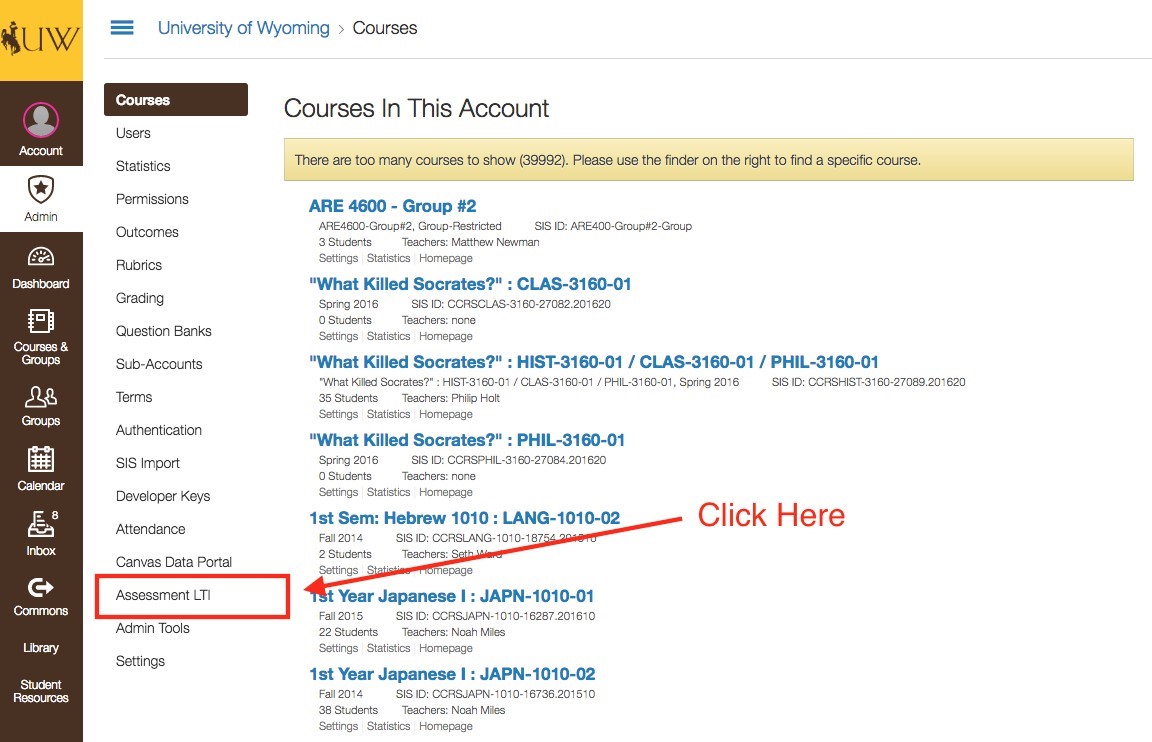
Task: Open the Inbox tray icon
Action: [41, 524]
